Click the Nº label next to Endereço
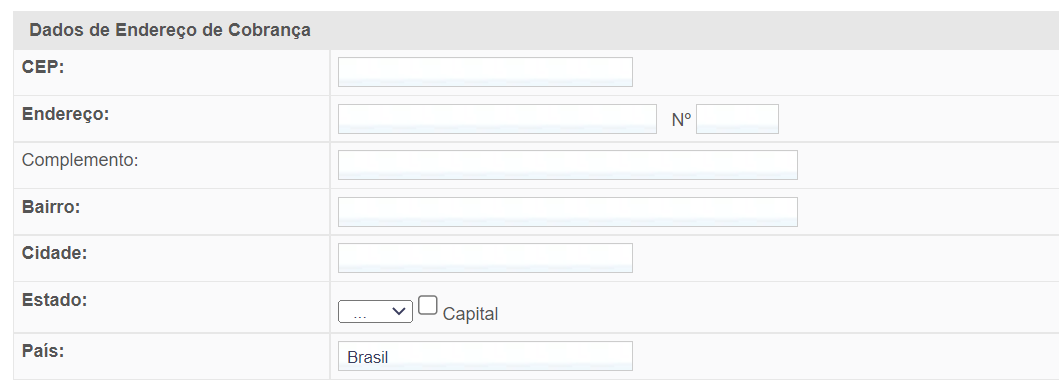This screenshot has height=391, width=1059. pos(681,120)
